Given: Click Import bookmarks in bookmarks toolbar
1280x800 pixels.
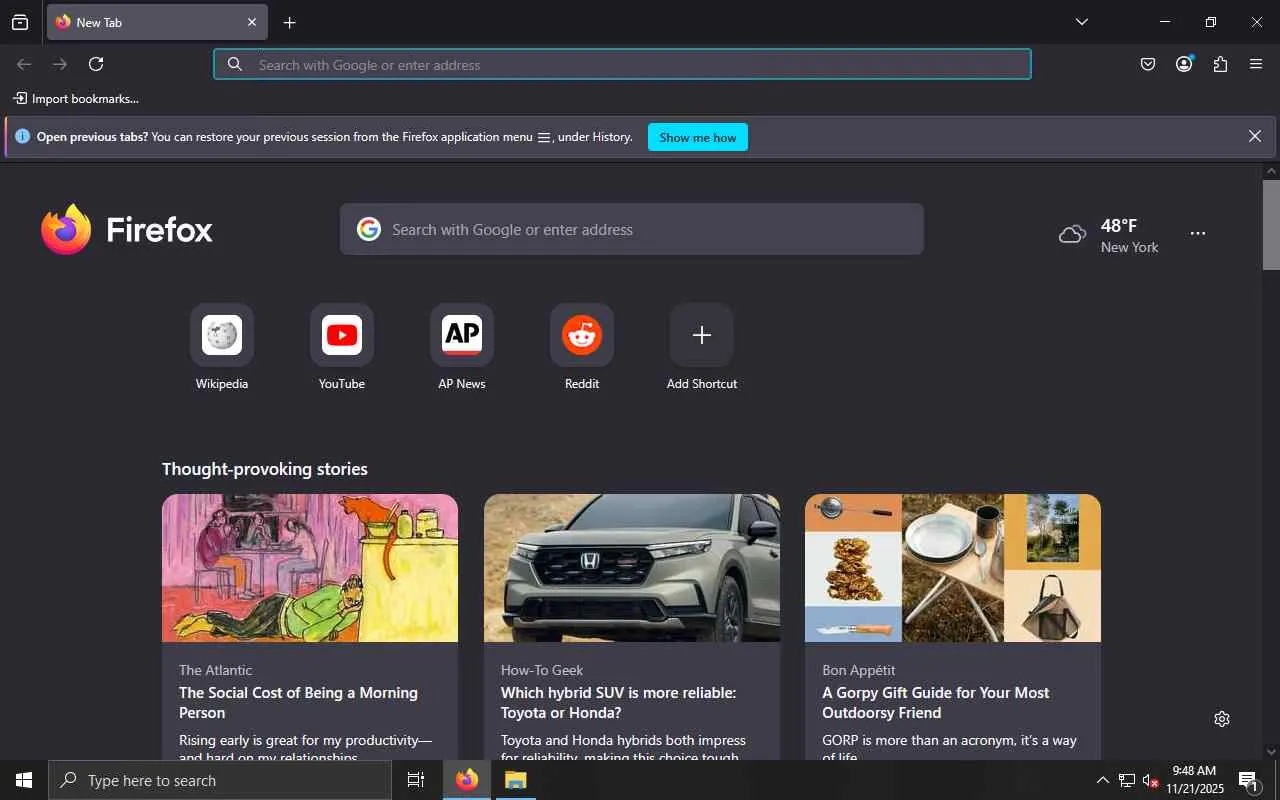Looking at the screenshot, I should coord(76,99).
